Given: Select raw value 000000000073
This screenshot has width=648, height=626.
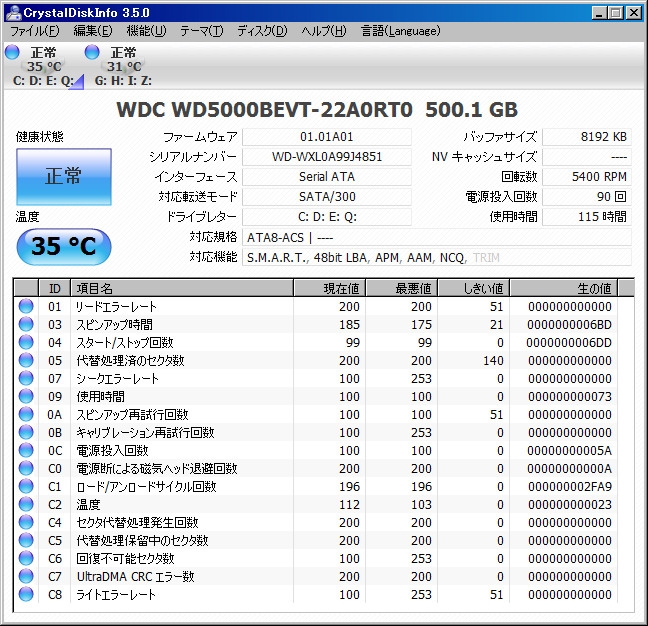Looking at the screenshot, I should click(x=570, y=397).
